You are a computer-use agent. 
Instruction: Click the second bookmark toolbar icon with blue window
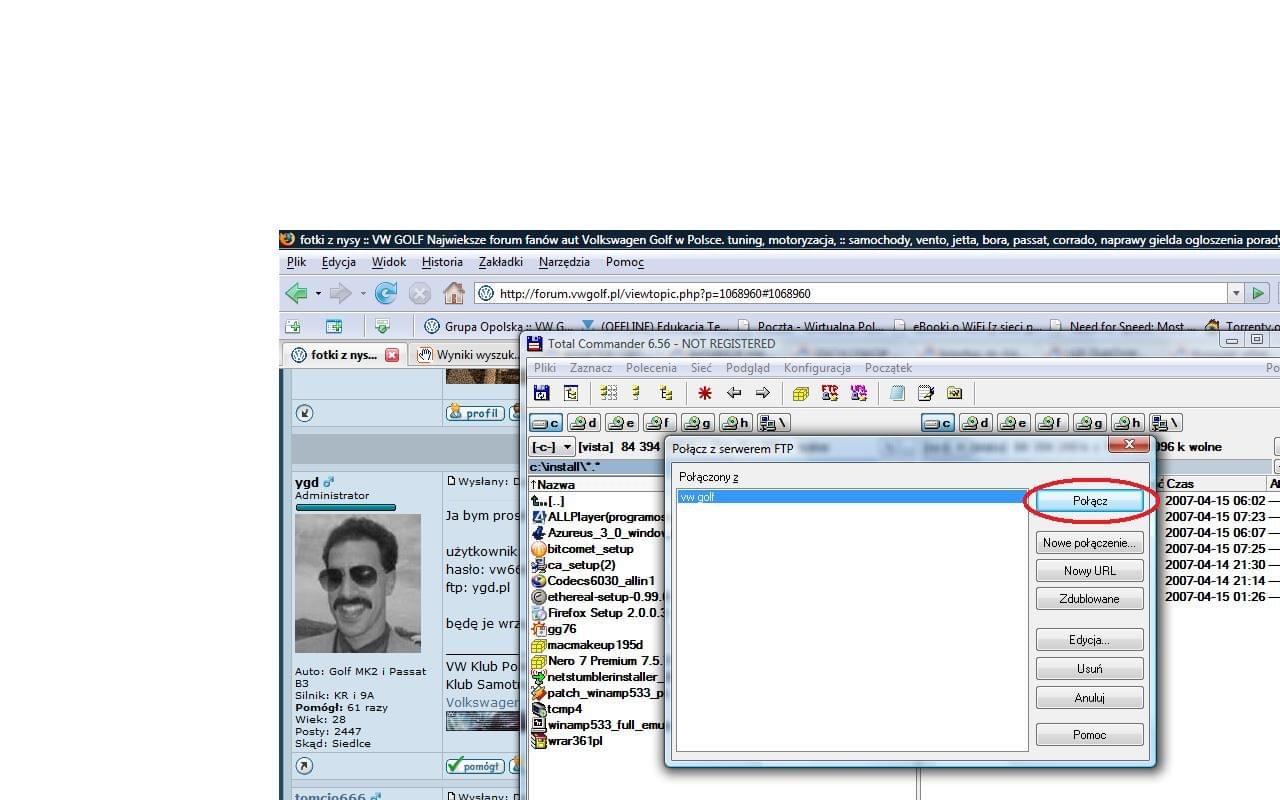(334, 326)
